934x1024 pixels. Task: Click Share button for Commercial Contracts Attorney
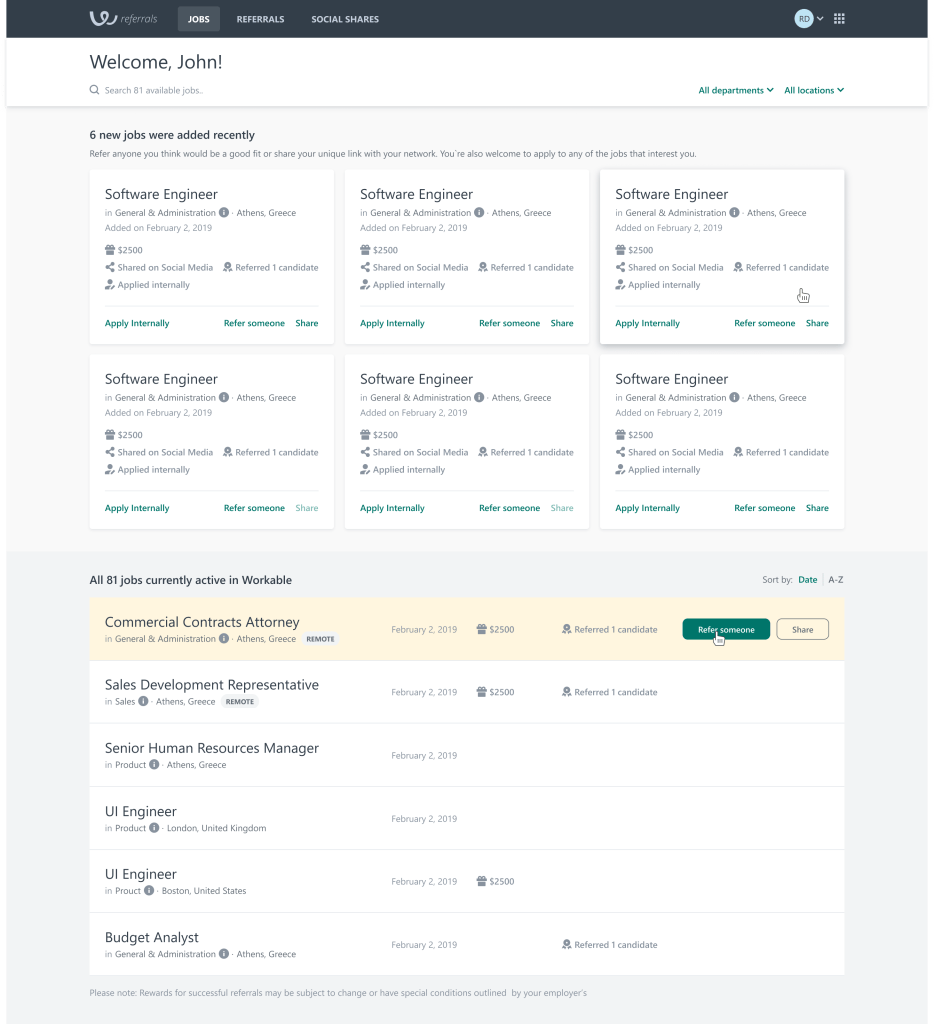(x=802, y=630)
